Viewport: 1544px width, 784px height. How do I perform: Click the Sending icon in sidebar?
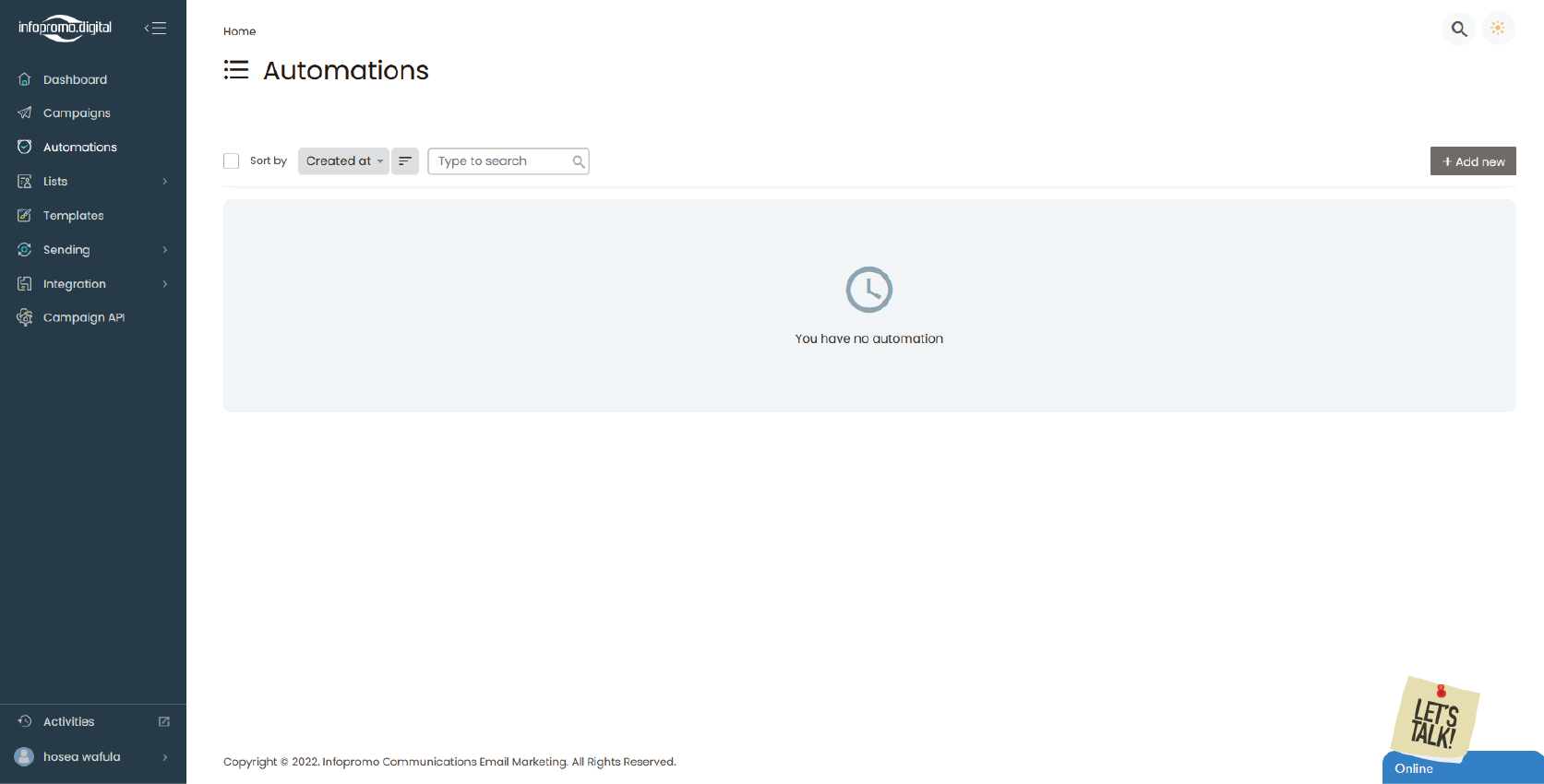pyautogui.click(x=25, y=249)
